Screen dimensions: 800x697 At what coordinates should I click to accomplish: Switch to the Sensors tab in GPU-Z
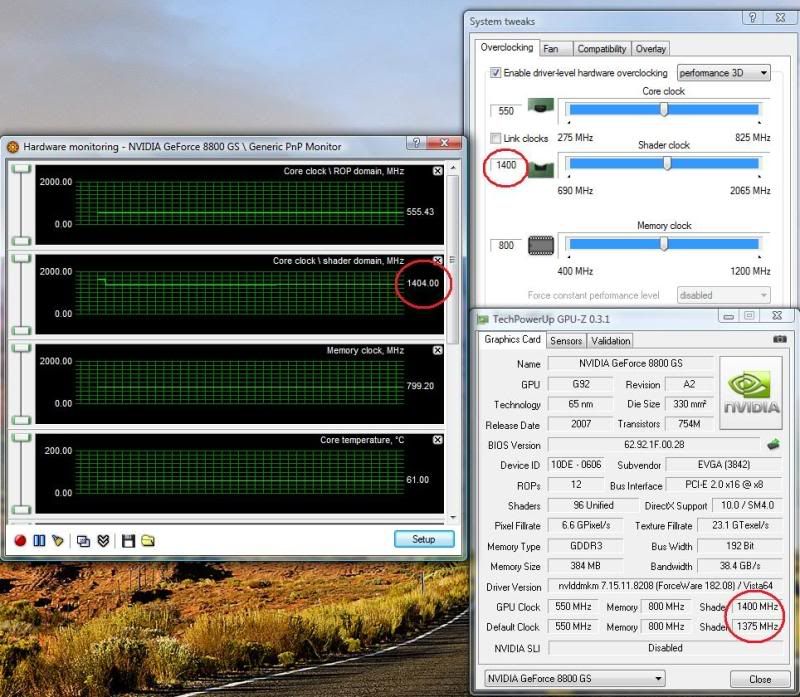click(x=566, y=340)
